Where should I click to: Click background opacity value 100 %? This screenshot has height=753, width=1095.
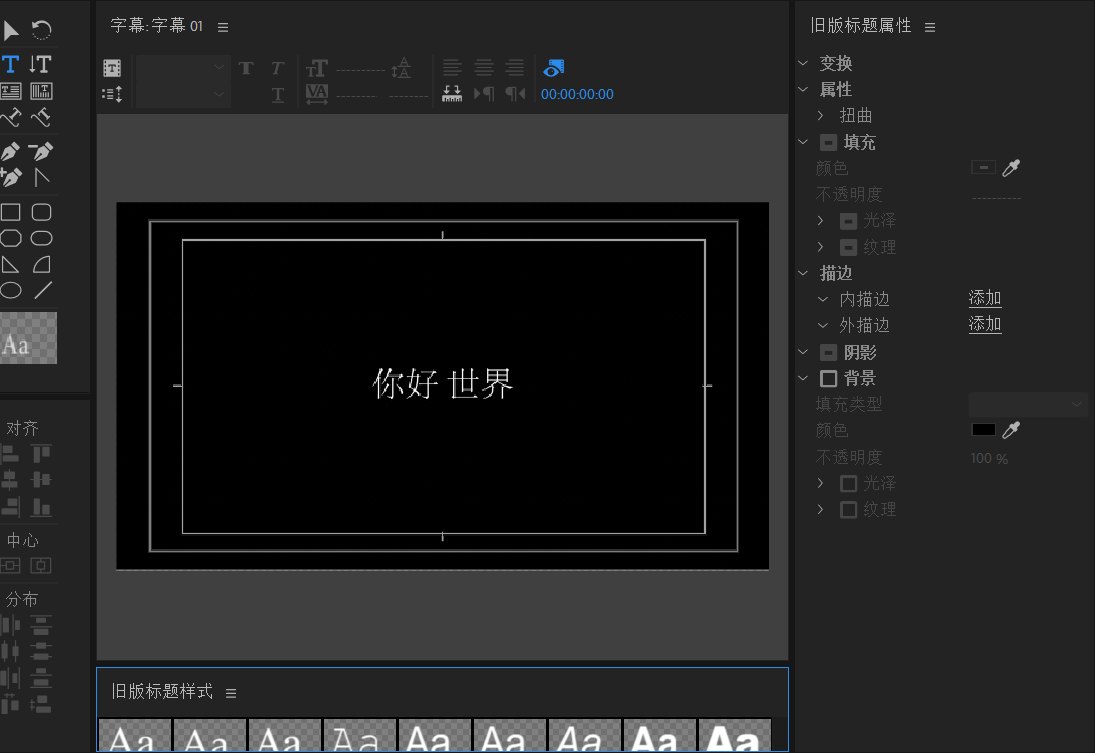pyautogui.click(x=989, y=459)
